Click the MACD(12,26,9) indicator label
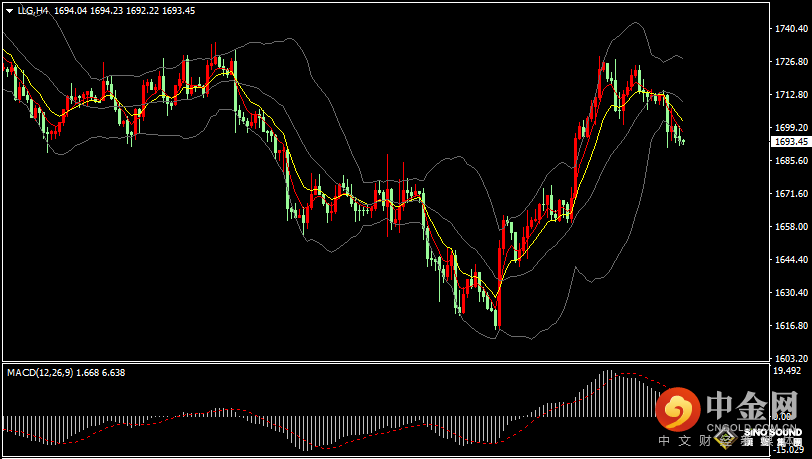 [40, 372]
